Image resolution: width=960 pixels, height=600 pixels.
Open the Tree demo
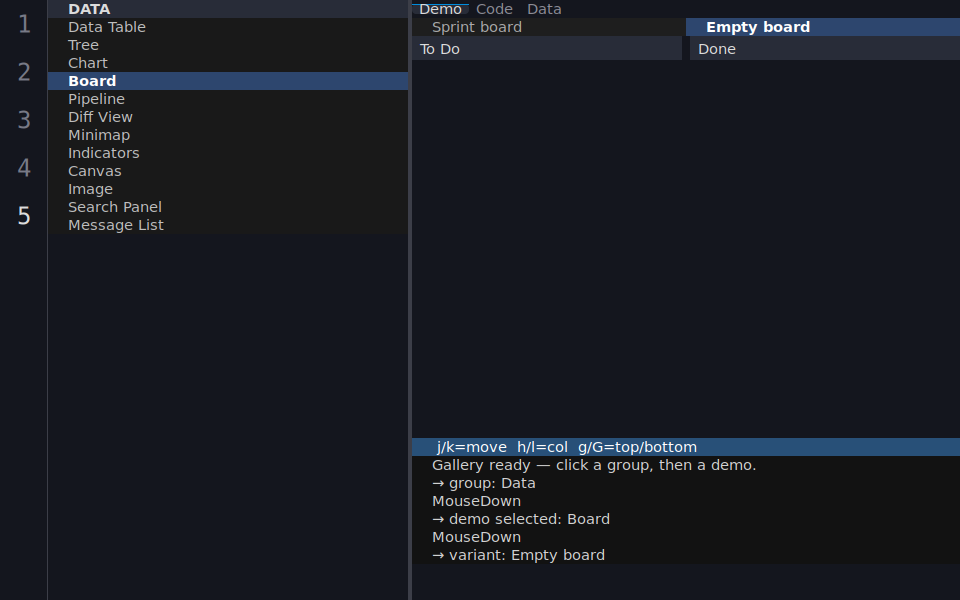point(228,45)
